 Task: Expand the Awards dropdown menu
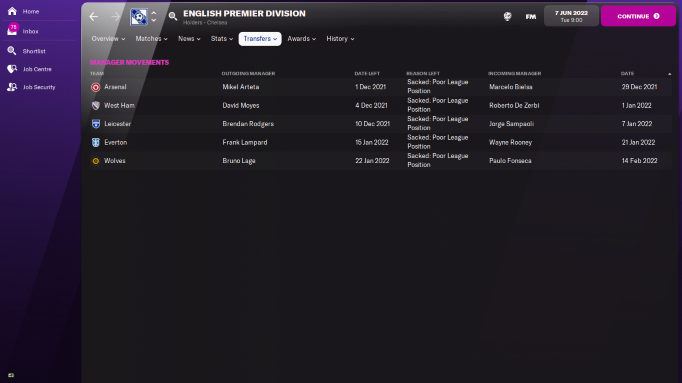(x=301, y=39)
